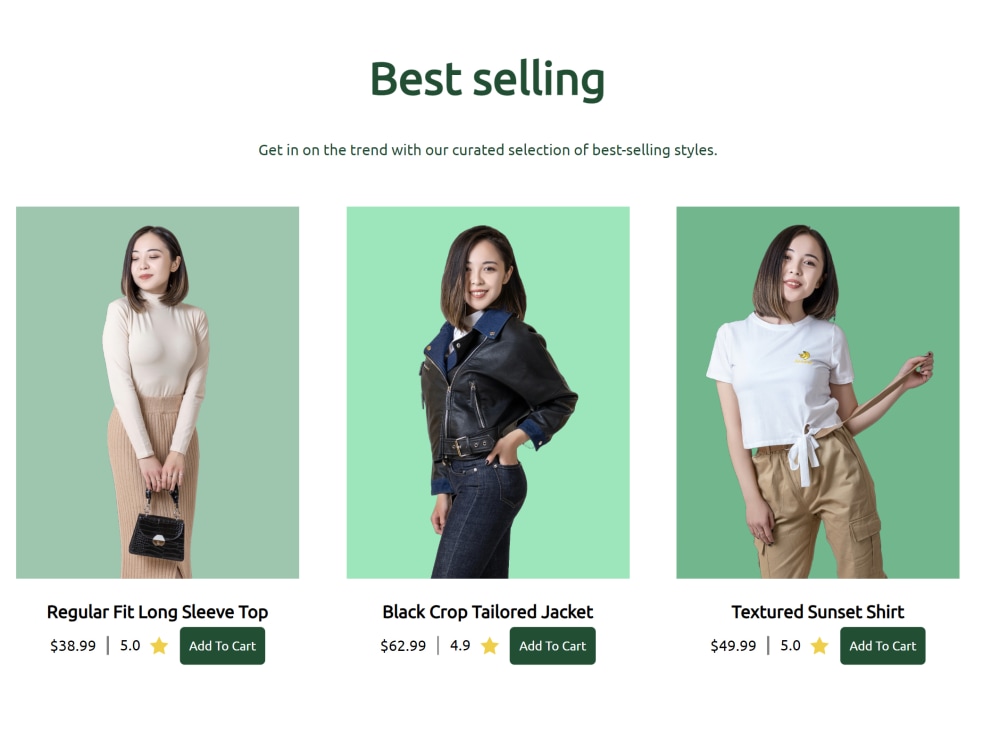Image resolution: width=1000 pixels, height=750 pixels.
Task: Click Add To Cart under Textured Sunset Shirt
Action: pyautogui.click(x=882, y=646)
